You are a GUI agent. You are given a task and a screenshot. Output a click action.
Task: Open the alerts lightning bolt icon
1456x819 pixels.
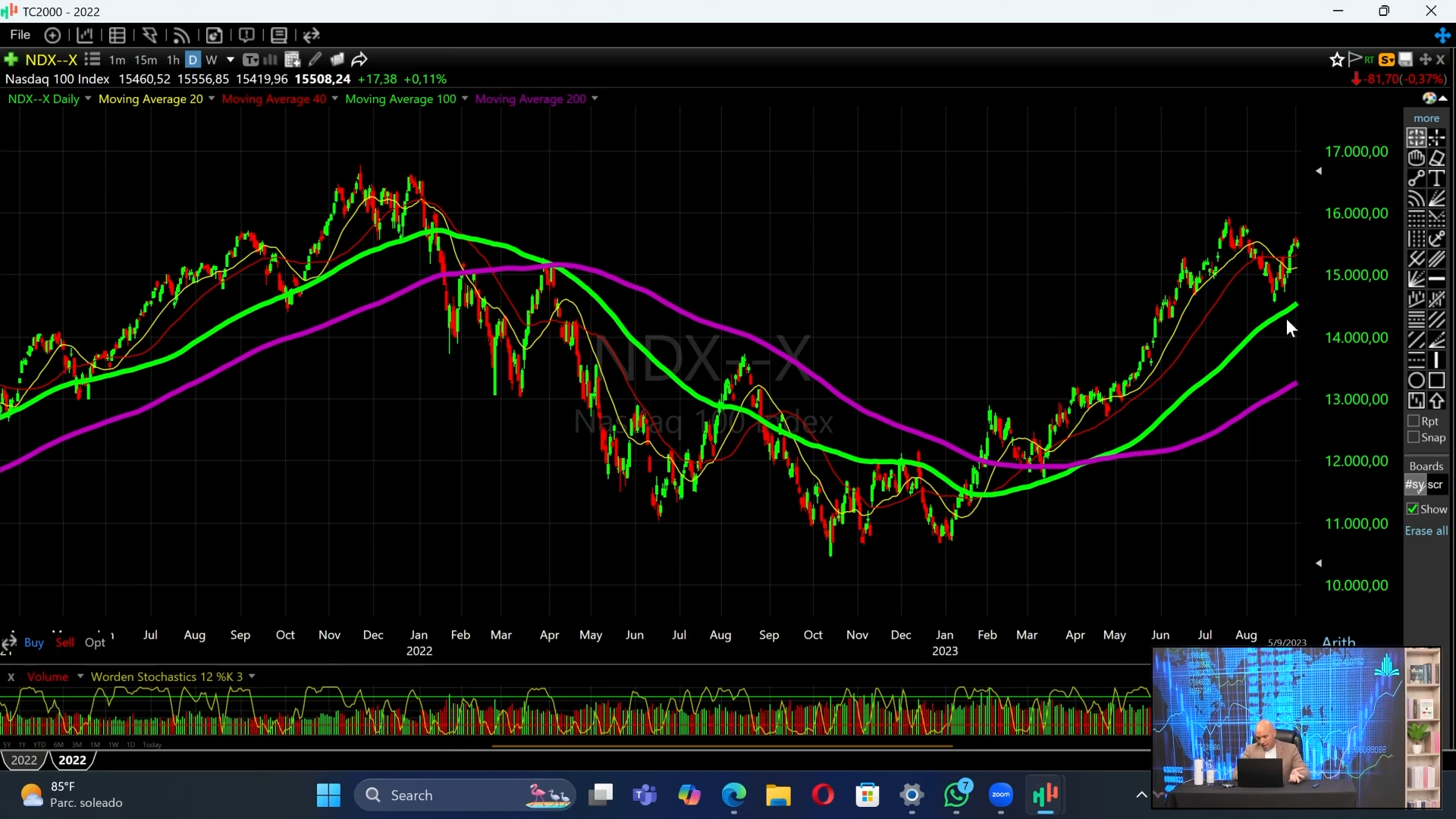149,35
